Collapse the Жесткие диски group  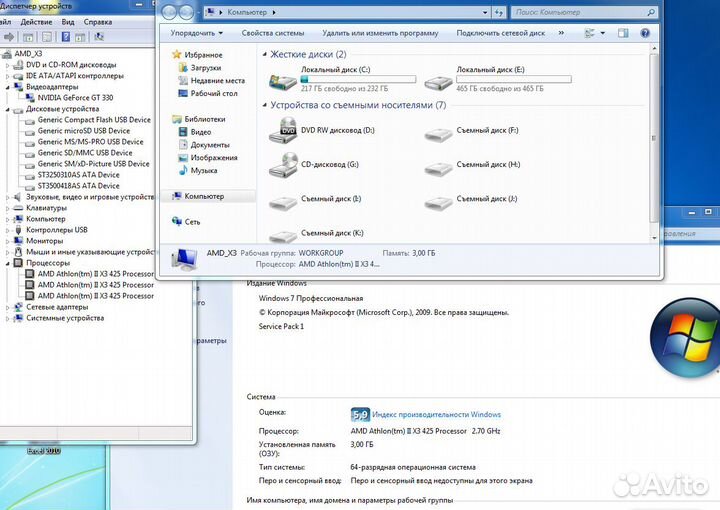tap(264, 55)
